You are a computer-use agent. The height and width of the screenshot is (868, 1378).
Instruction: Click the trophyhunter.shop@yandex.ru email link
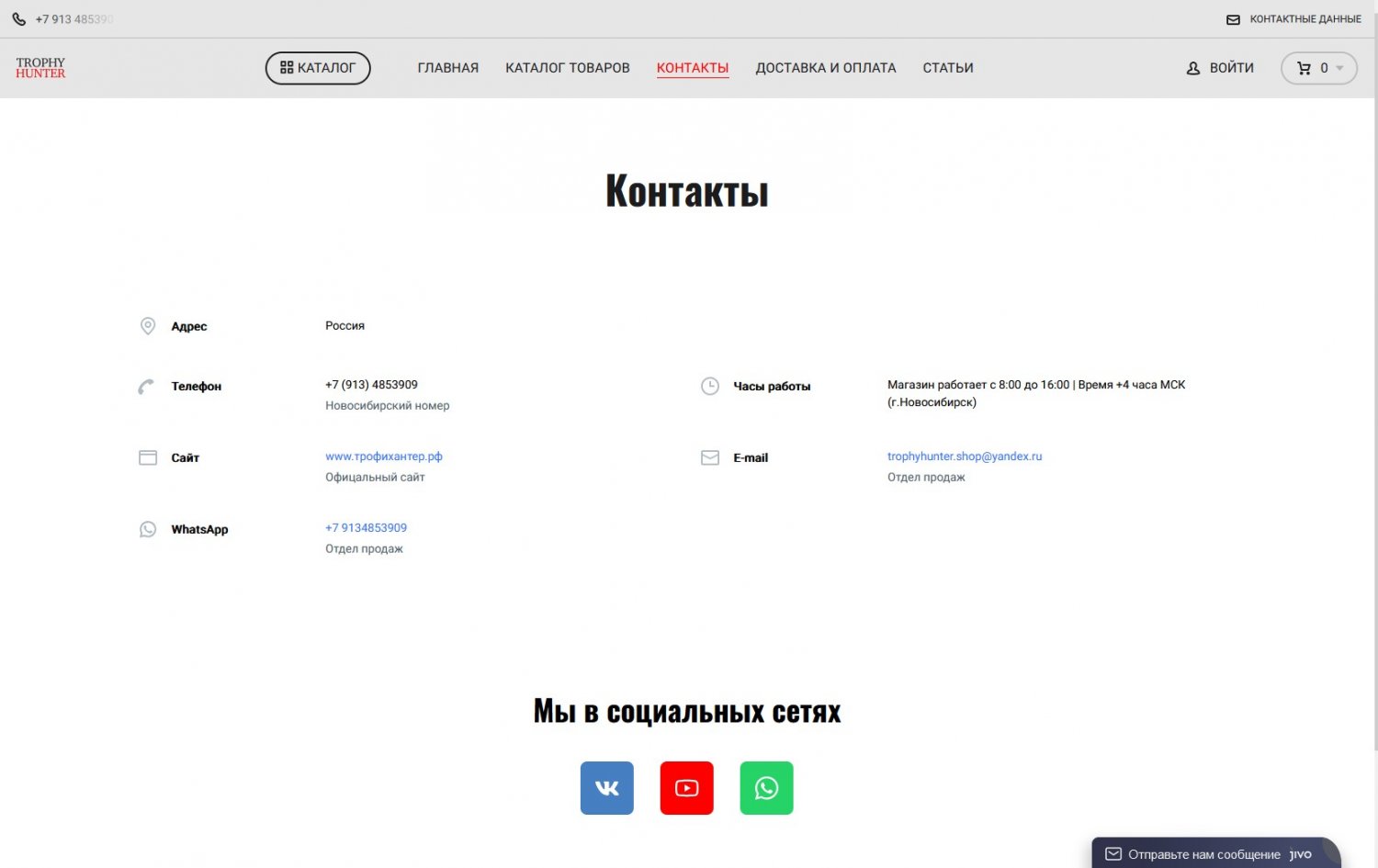click(964, 457)
